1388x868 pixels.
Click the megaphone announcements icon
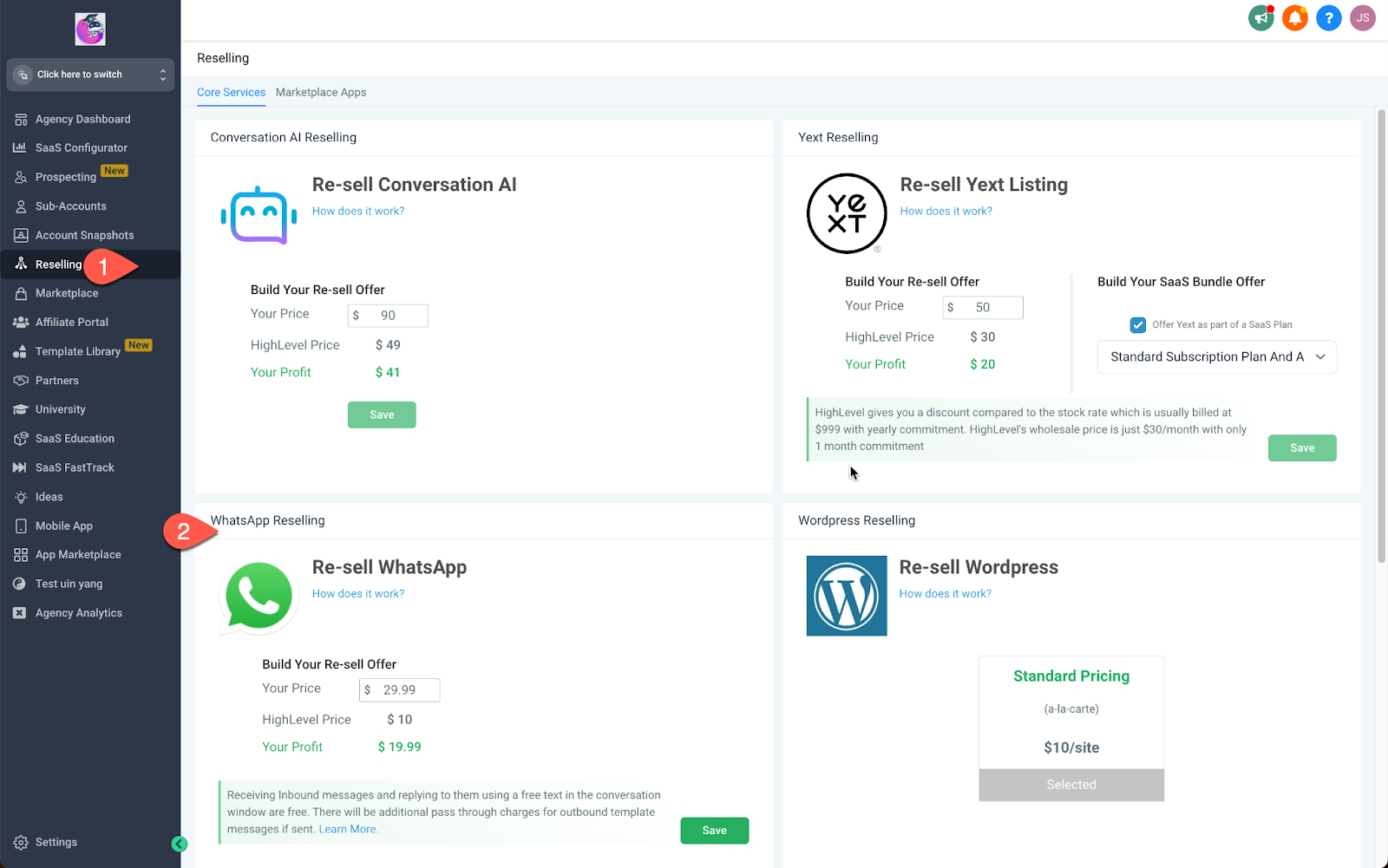tap(1260, 17)
